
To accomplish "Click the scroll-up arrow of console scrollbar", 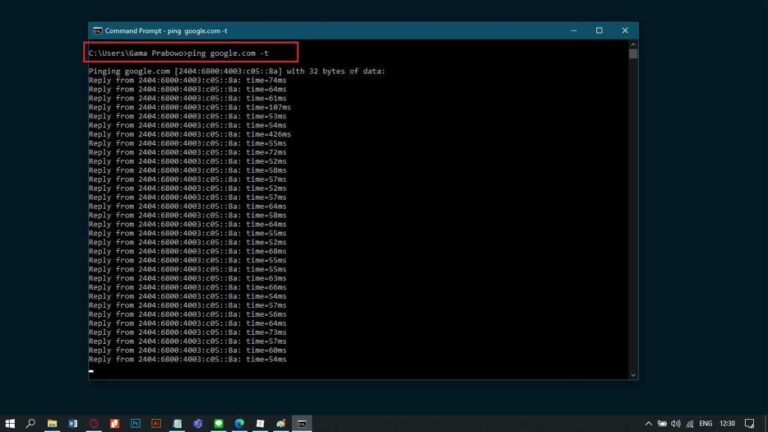I will click(633, 45).
